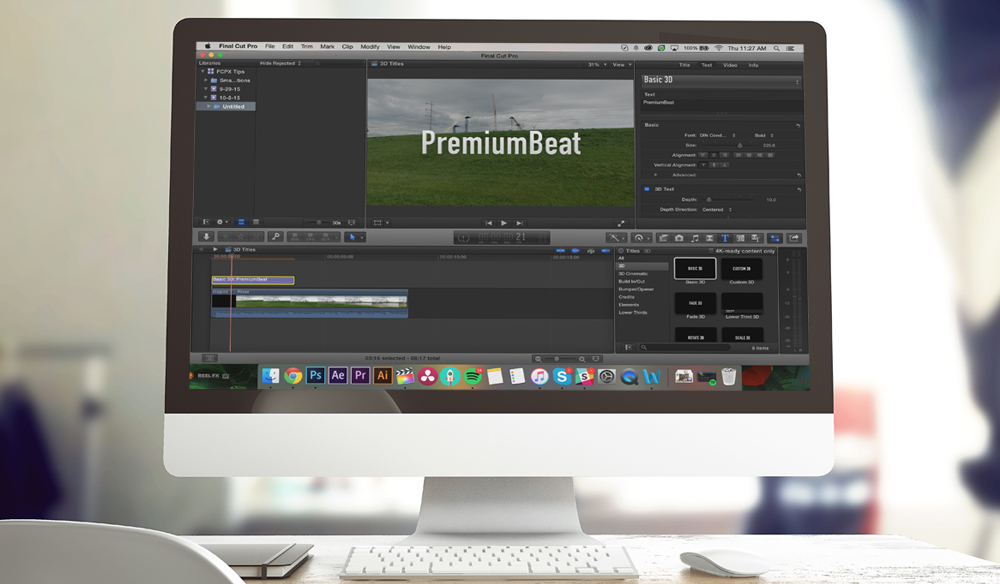The height and width of the screenshot is (584, 1000).
Task: Expand the Untitled folder
Action: coord(209,106)
